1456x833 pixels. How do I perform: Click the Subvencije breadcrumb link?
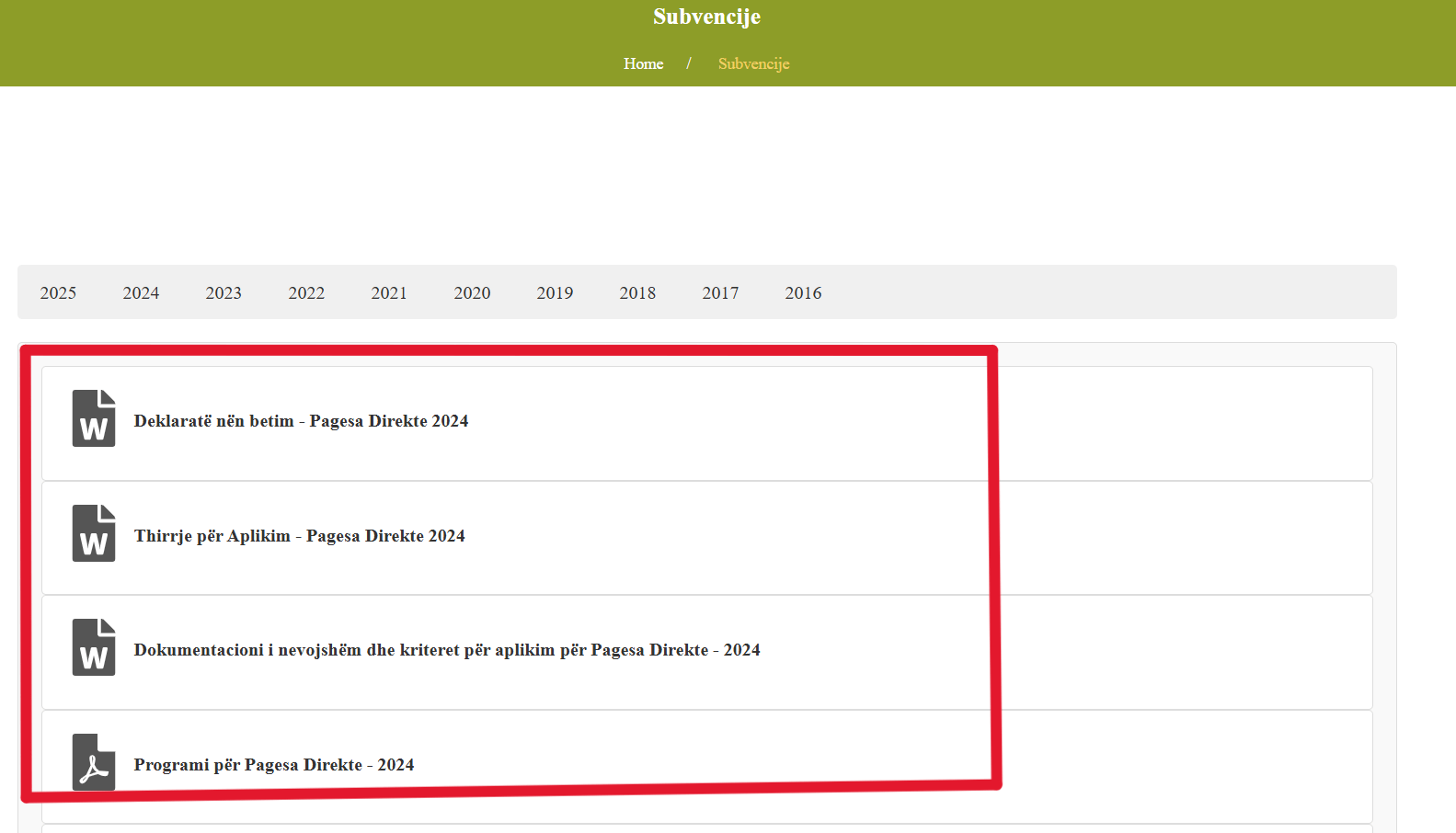[x=753, y=63]
